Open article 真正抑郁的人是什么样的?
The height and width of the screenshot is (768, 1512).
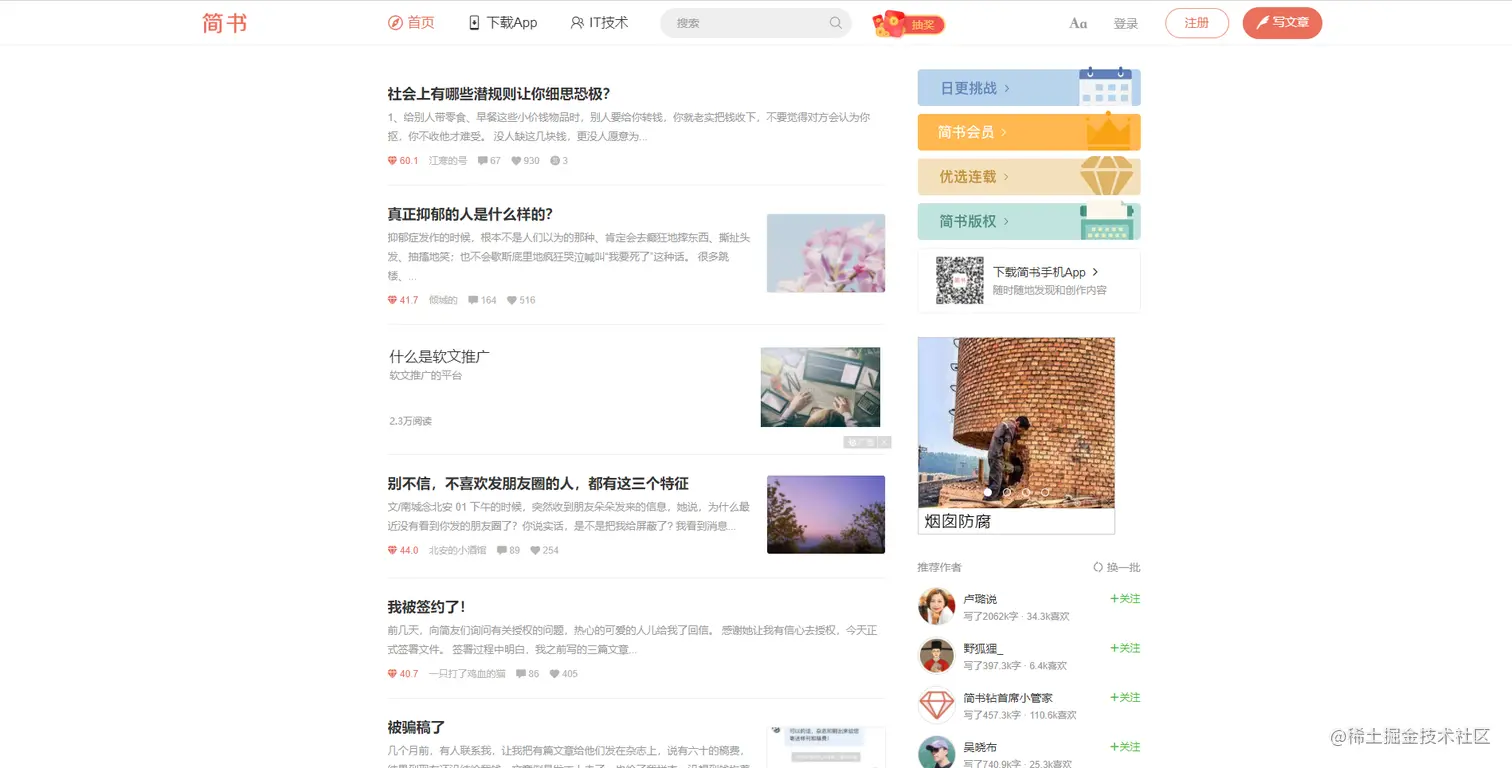pyautogui.click(x=470, y=214)
